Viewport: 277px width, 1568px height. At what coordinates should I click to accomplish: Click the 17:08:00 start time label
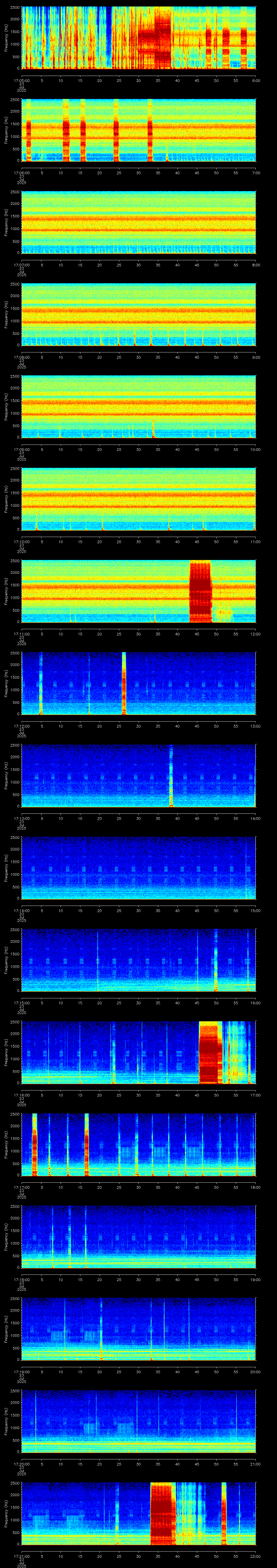pos(21,357)
